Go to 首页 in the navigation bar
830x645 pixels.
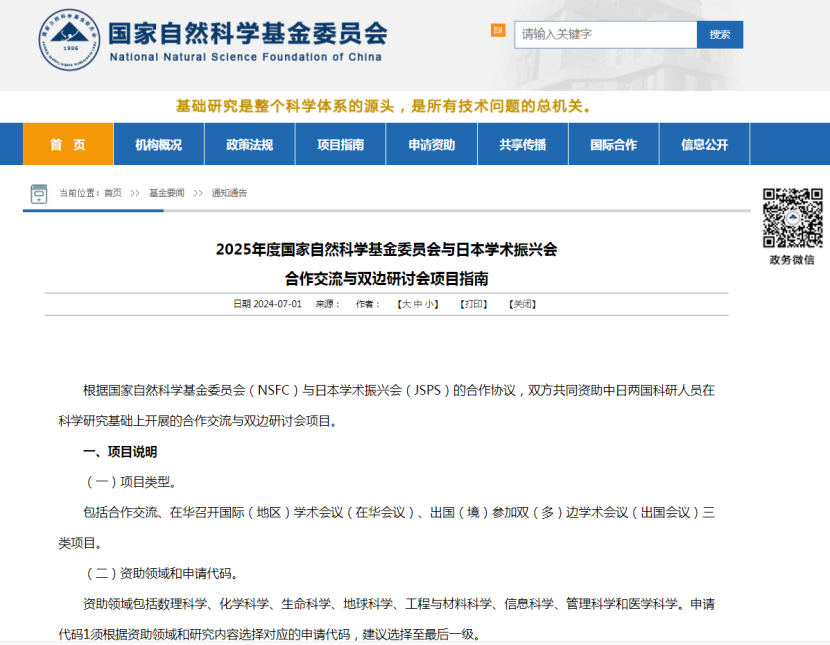point(68,144)
